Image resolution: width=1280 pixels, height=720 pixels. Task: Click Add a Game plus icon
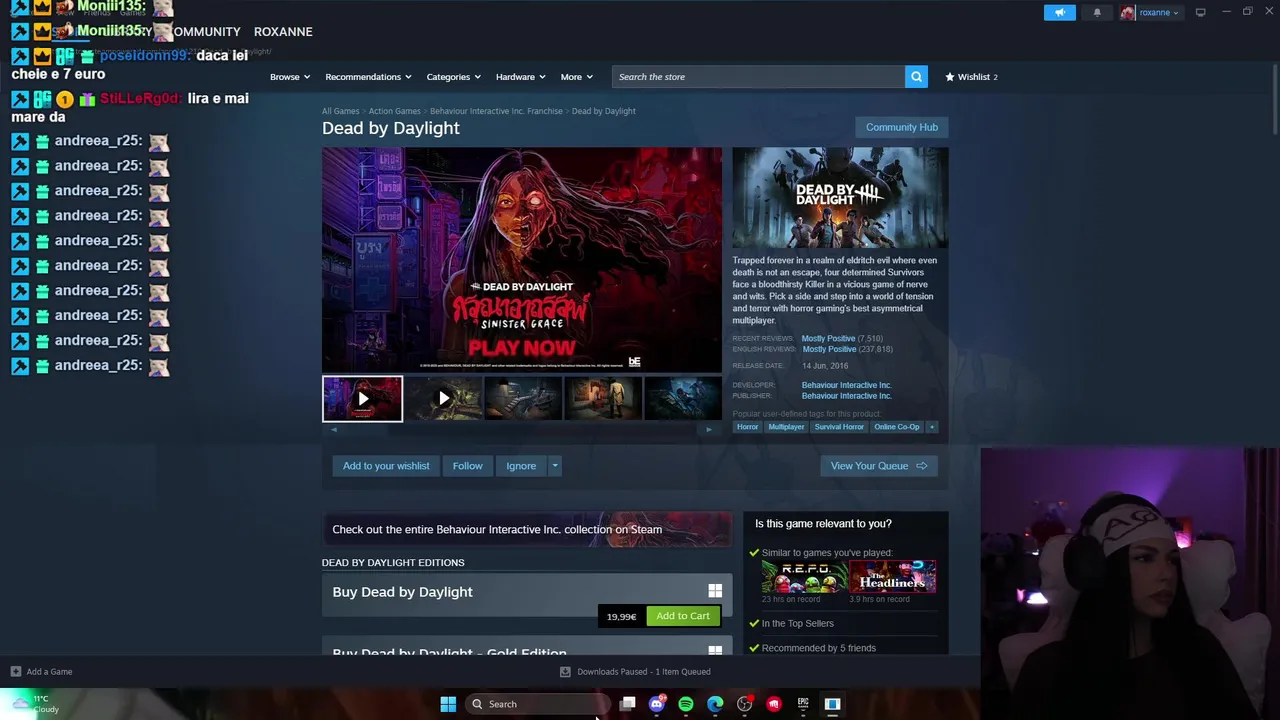[15, 672]
